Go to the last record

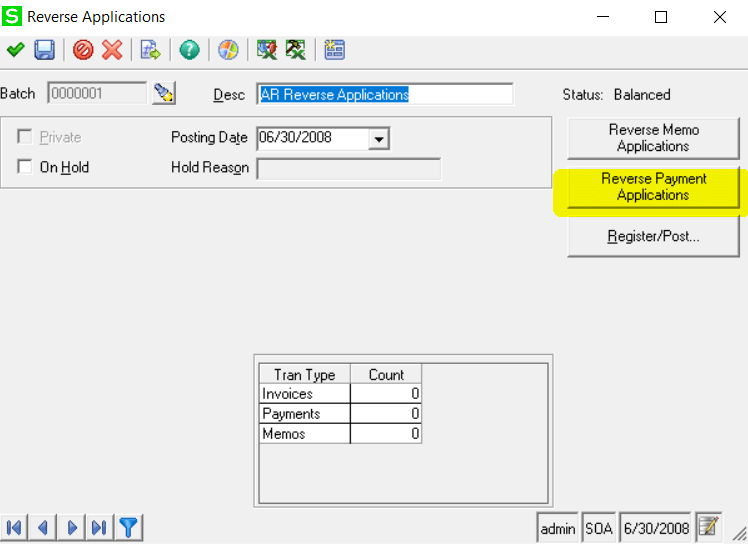100,527
